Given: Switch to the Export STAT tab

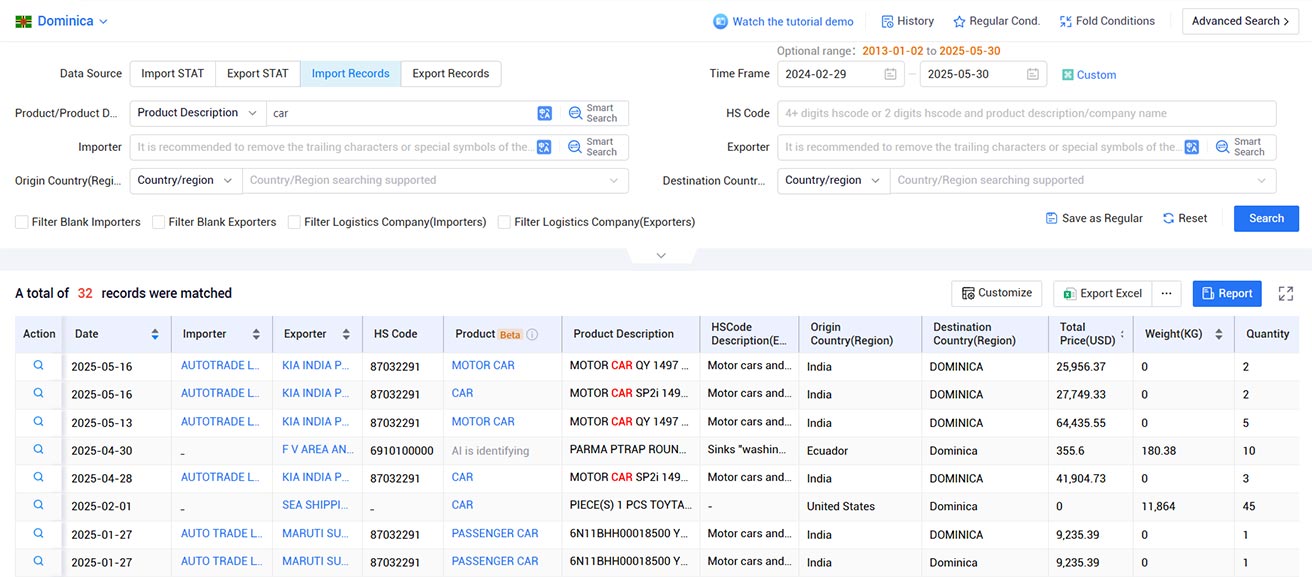Looking at the screenshot, I should [257, 73].
